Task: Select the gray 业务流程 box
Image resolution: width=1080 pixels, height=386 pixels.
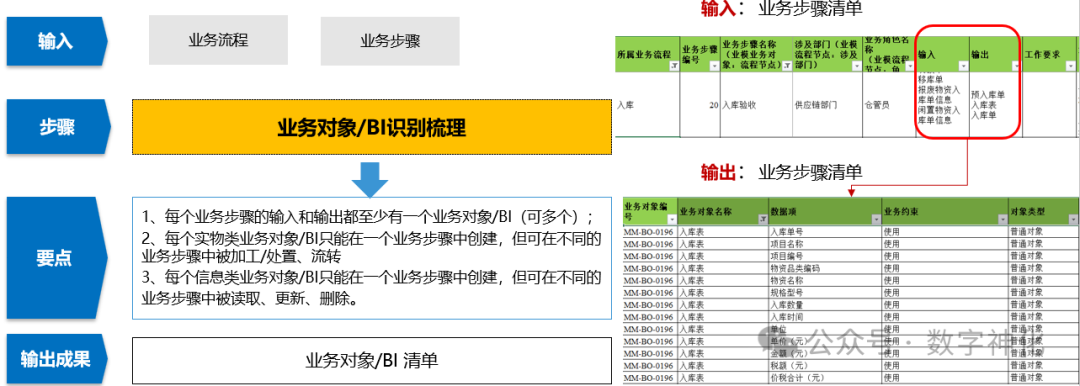Action: click(218, 41)
